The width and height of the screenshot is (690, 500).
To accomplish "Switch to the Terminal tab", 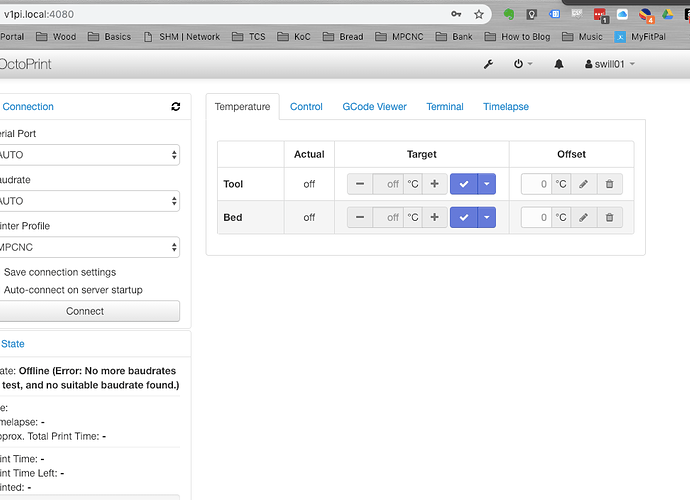I will pos(445,107).
